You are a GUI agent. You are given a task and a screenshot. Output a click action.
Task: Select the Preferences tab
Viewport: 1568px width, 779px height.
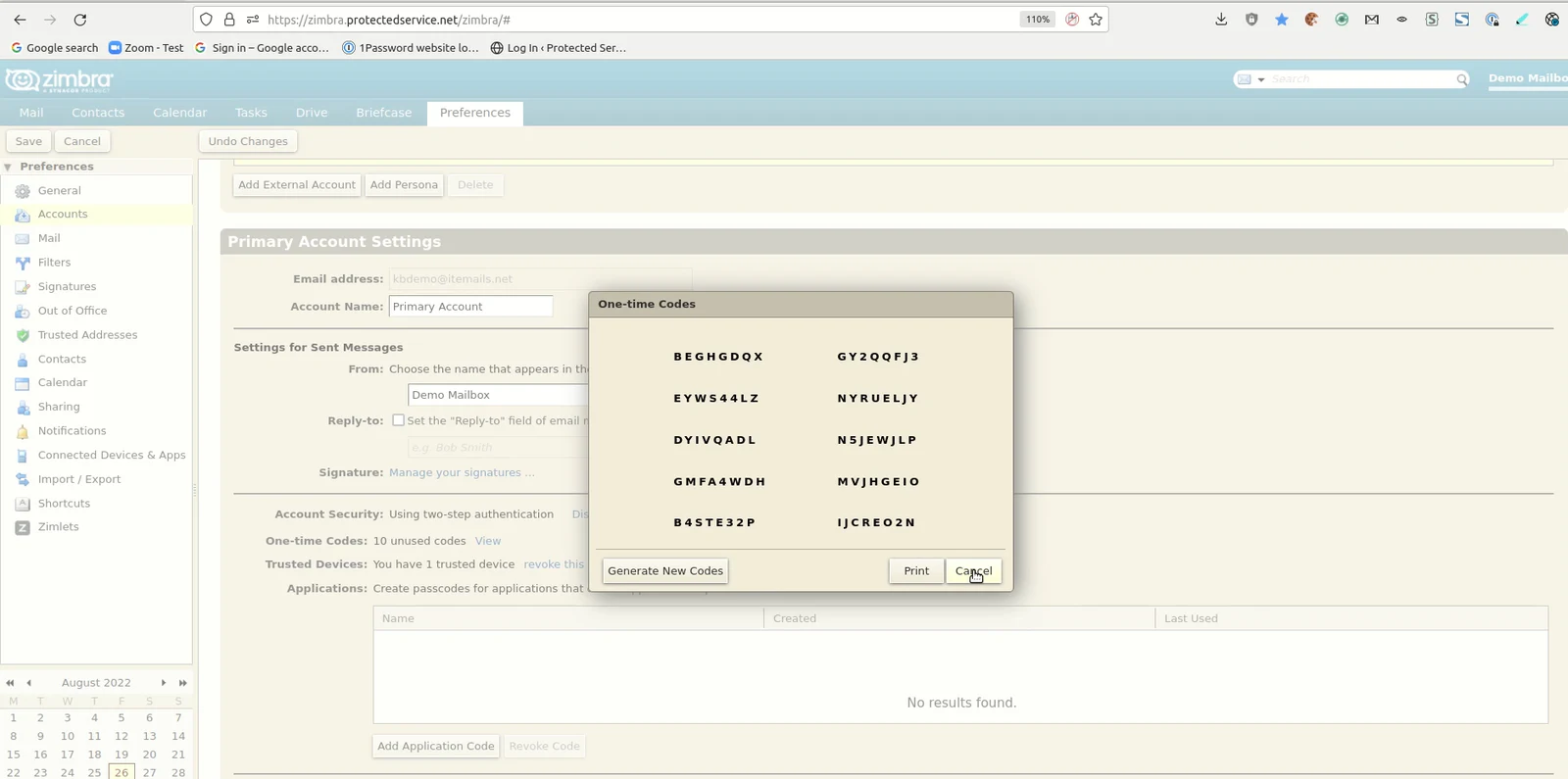[x=475, y=113]
